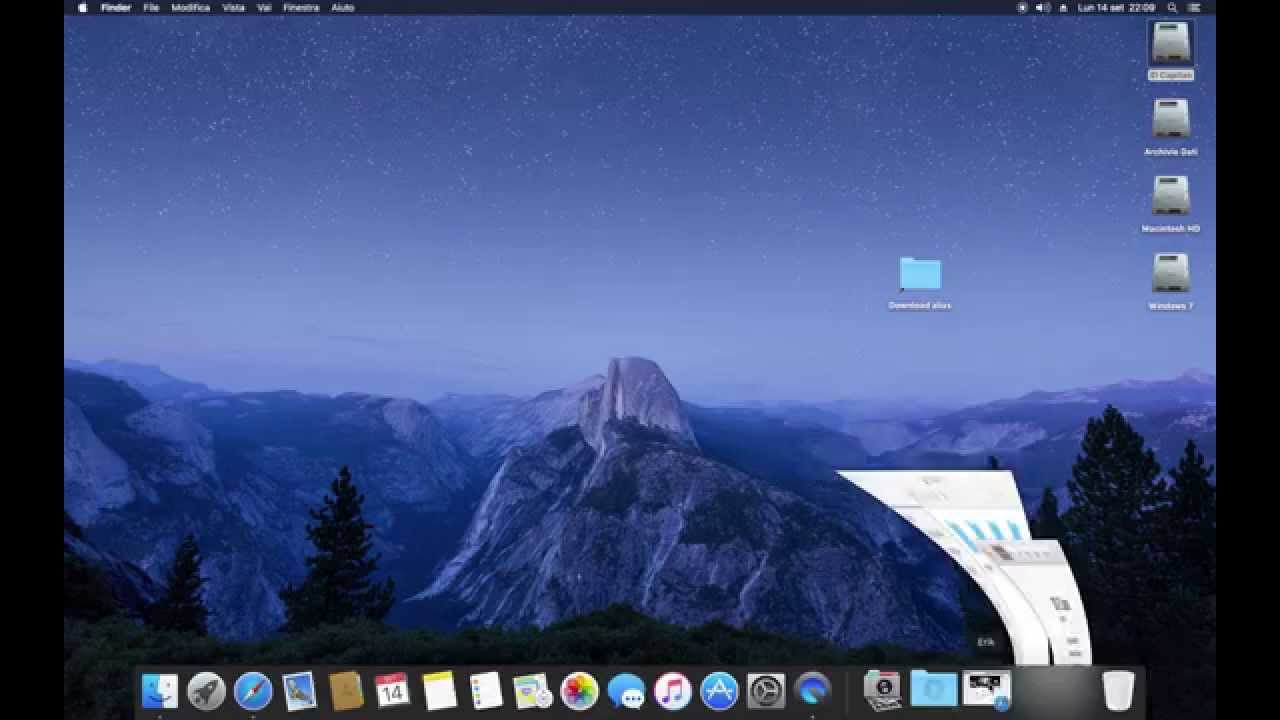Open yellow Notes icon in dock
This screenshot has width=1280, height=720.
pyautogui.click(x=439, y=691)
